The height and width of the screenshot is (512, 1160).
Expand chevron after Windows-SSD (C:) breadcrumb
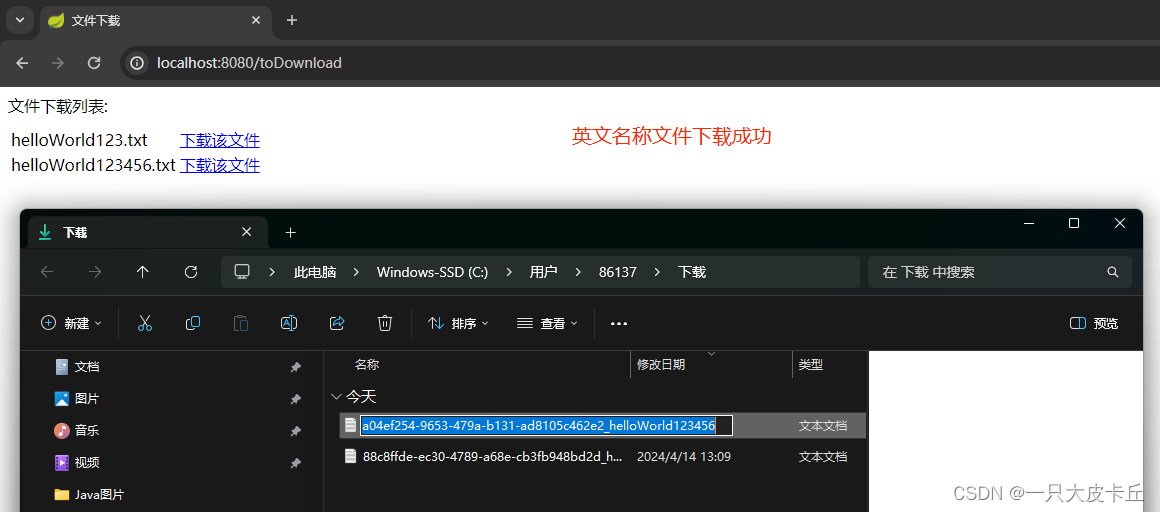508,272
